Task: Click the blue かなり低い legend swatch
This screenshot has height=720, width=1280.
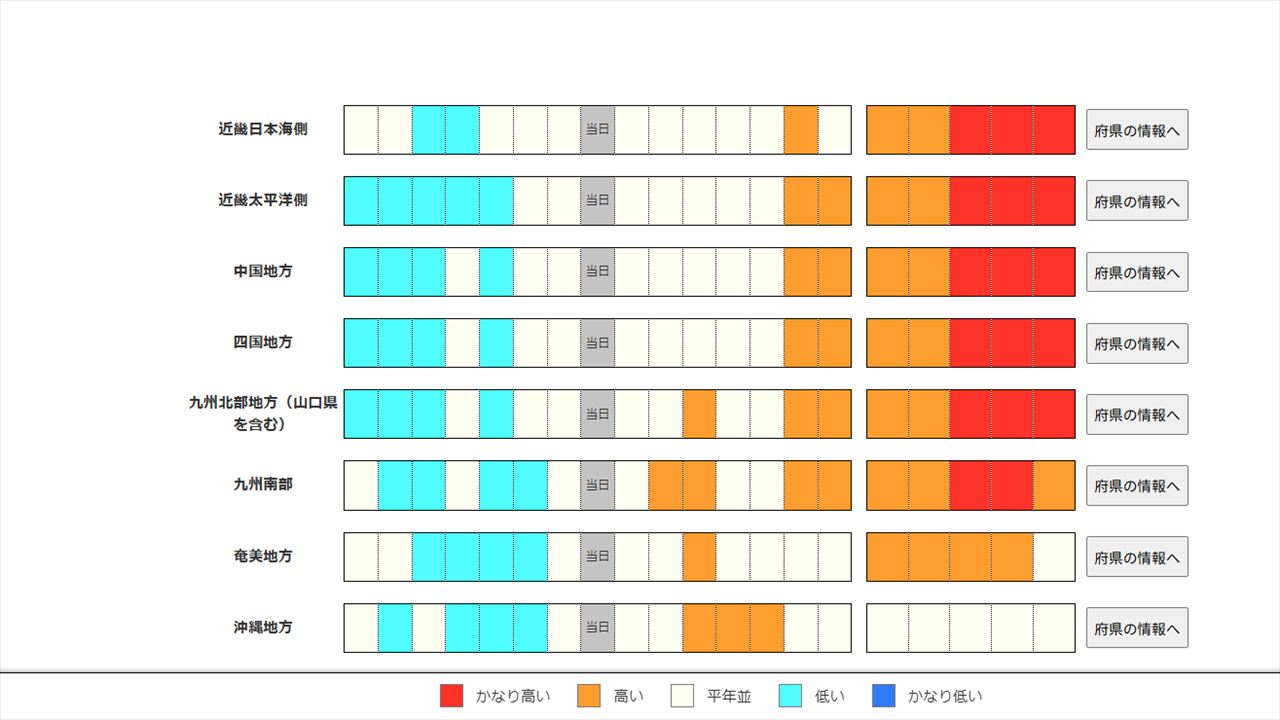Action: click(884, 696)
